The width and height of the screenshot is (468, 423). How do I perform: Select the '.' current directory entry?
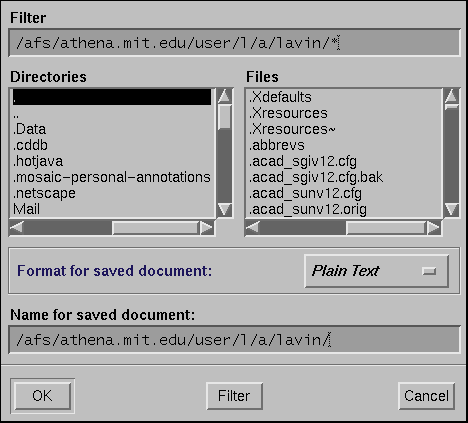tap(112, 97)
